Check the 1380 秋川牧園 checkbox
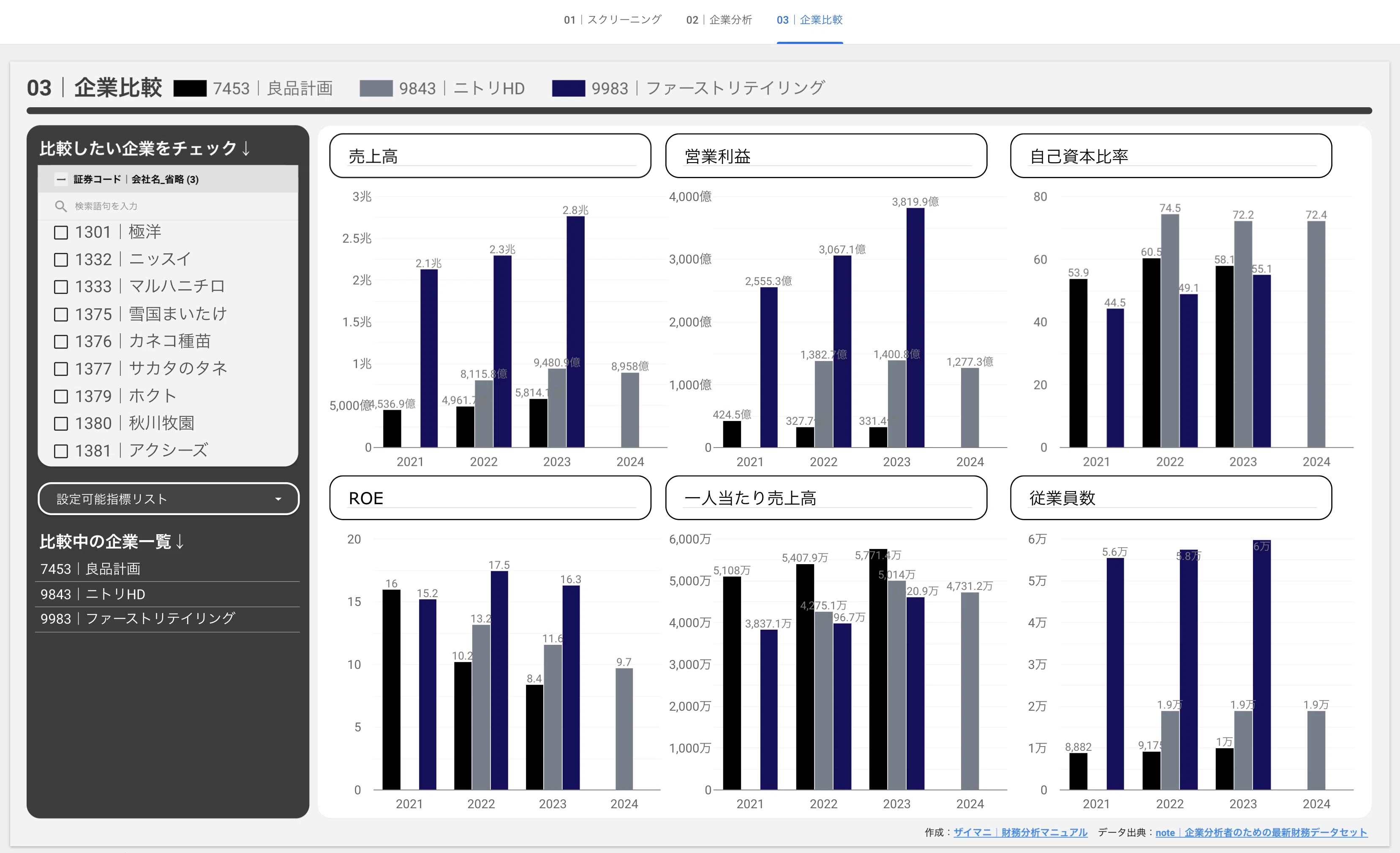Image resolution: width=1400 pixels, height=853 pixels. pyautogui.click(x=61, y=423)
